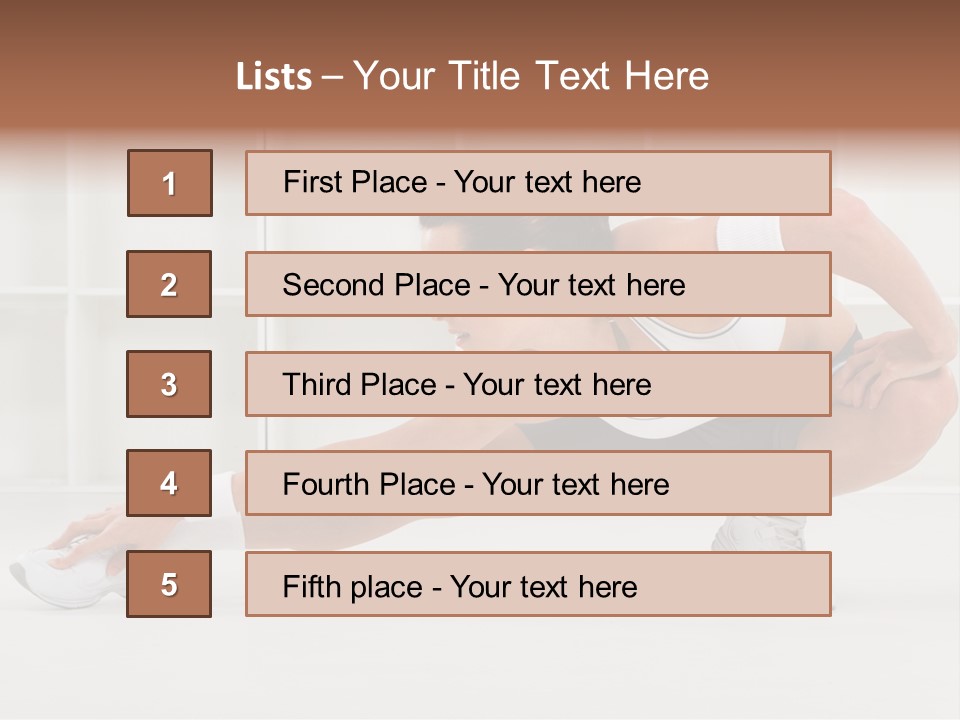Select the "Third Place - Your text here" bar

click(538, 384)
